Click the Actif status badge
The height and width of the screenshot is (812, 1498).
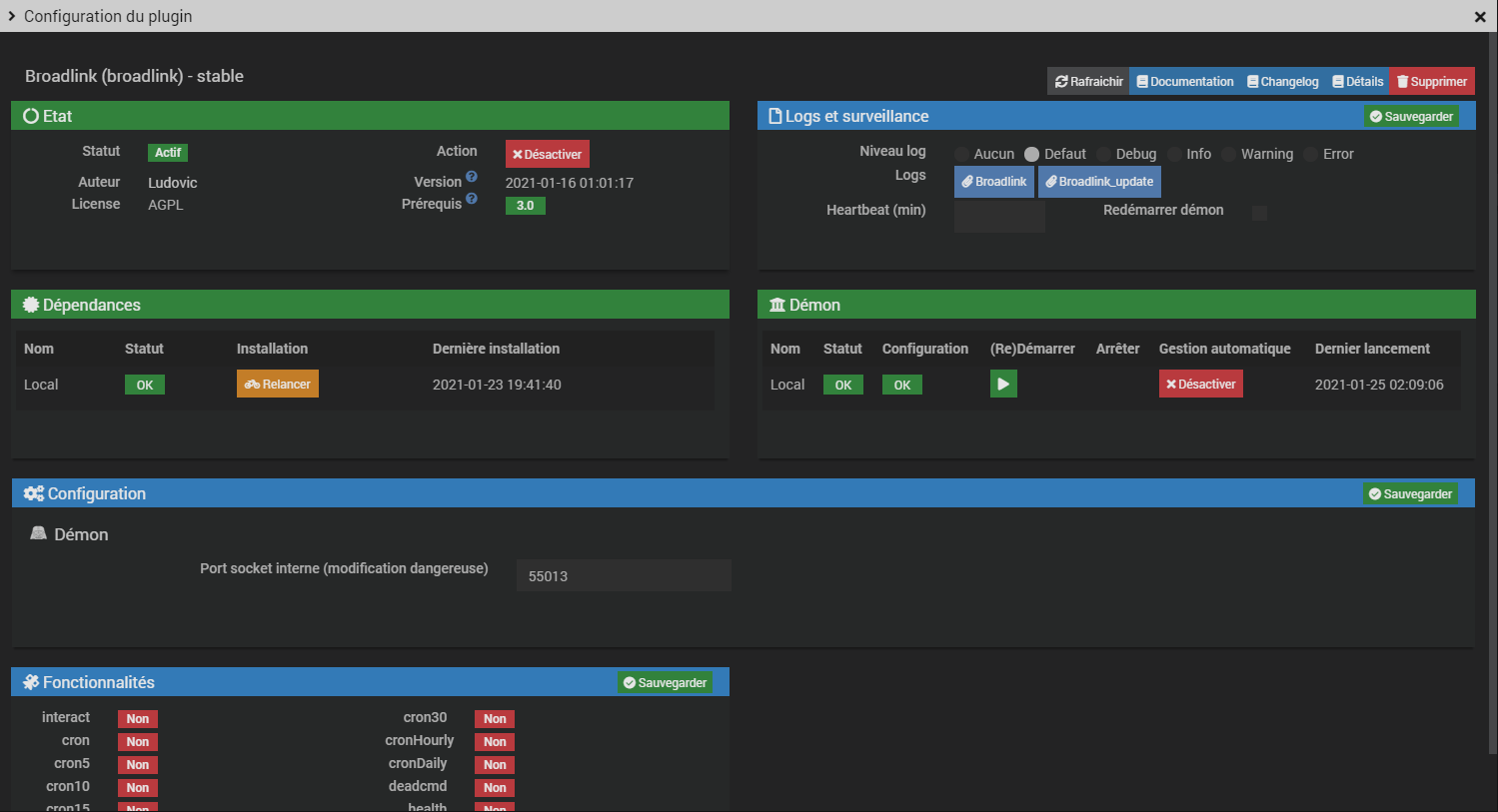(168, 153)
